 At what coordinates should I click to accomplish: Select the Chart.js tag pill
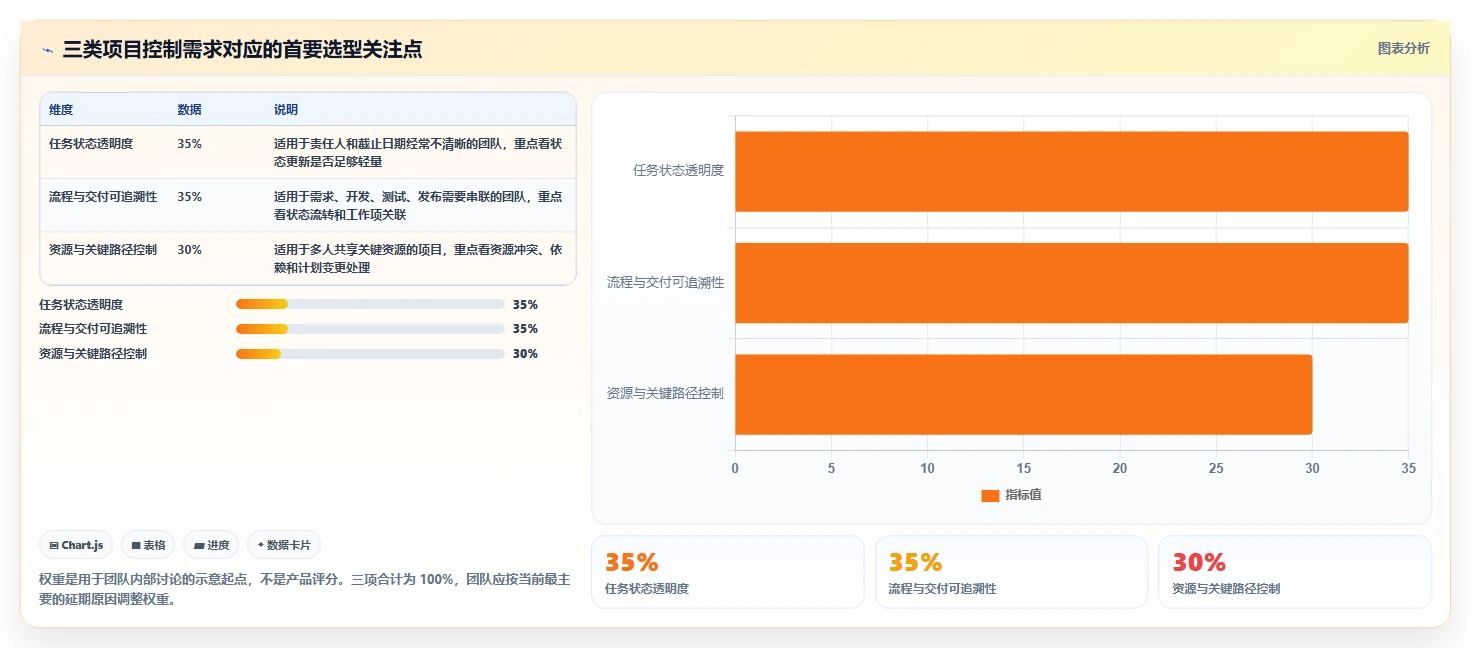coord(77,545)
